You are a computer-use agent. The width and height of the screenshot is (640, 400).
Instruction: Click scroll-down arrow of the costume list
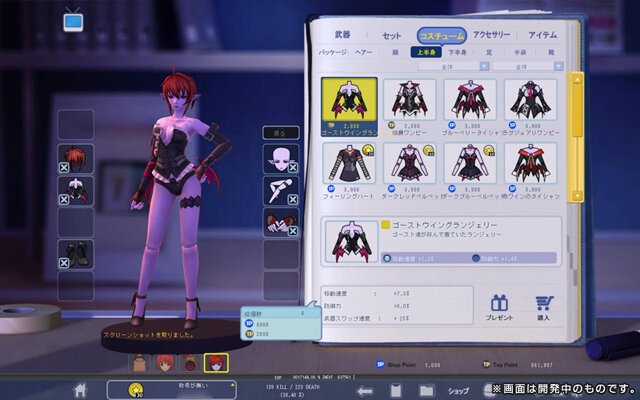pyautogui.click(x=577, y=196)
